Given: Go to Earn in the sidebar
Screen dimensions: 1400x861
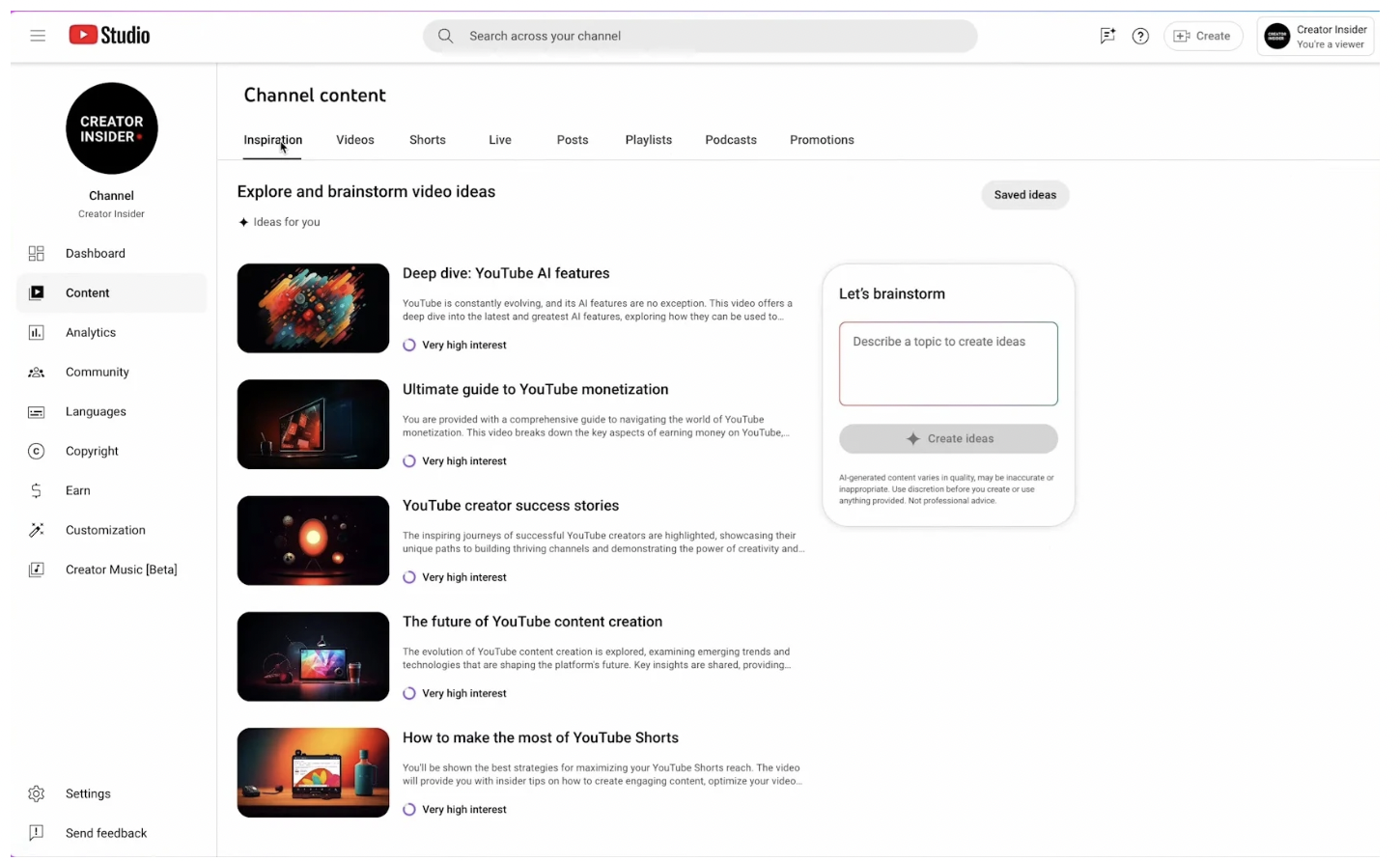Looking at the screenshot, I should pyautogui.click(x=112, y=490).
